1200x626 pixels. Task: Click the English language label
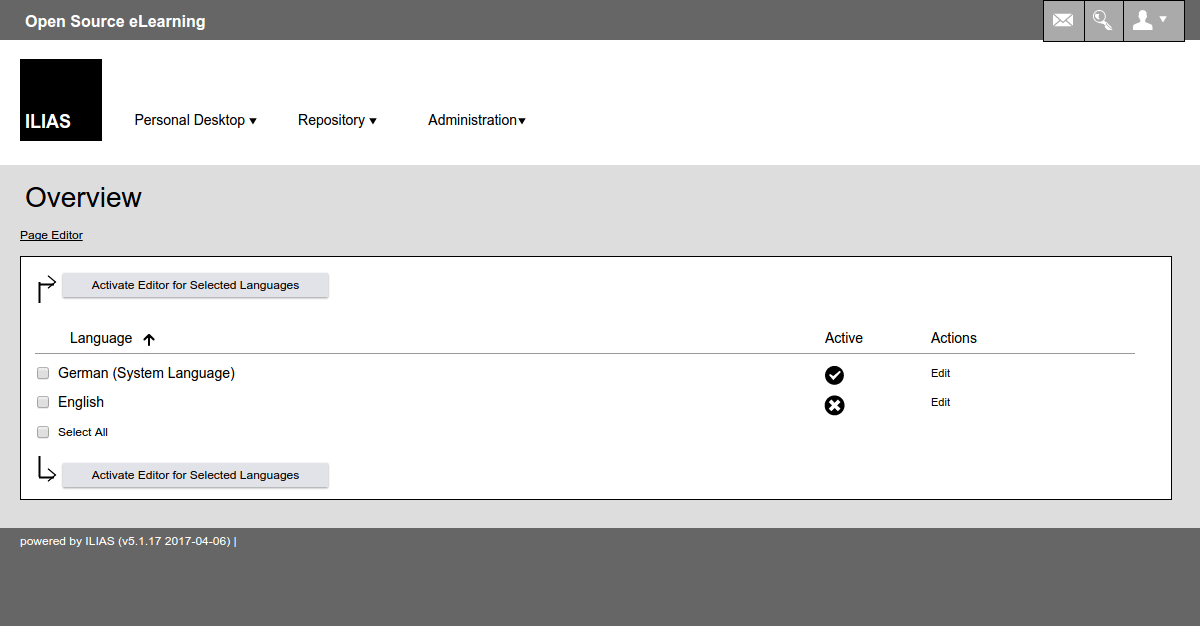(81, 402)
